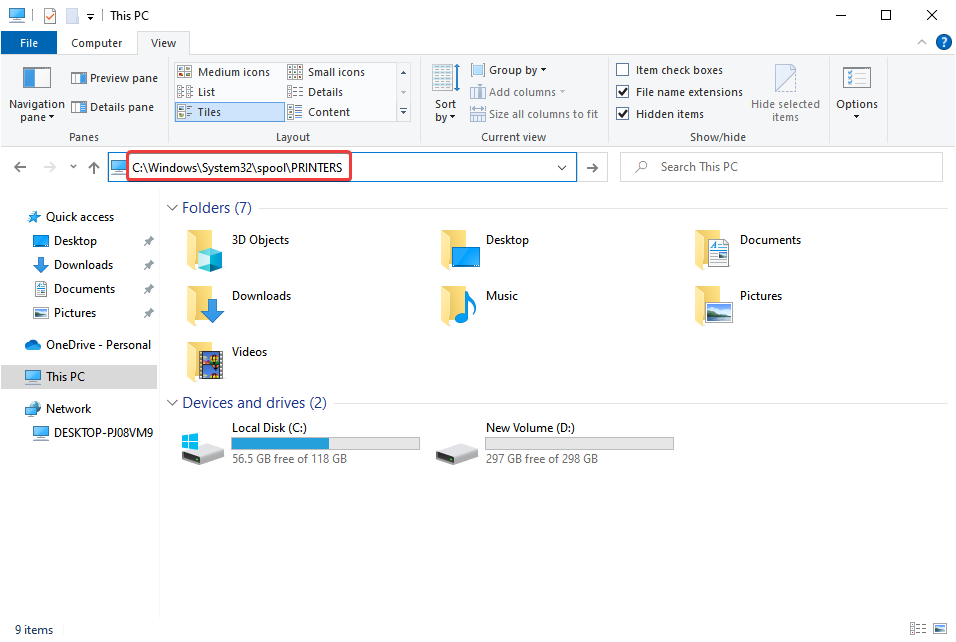Switch to large thumbnails view in status bar
The width and height of the screenshot is (956, 642).
940,629
